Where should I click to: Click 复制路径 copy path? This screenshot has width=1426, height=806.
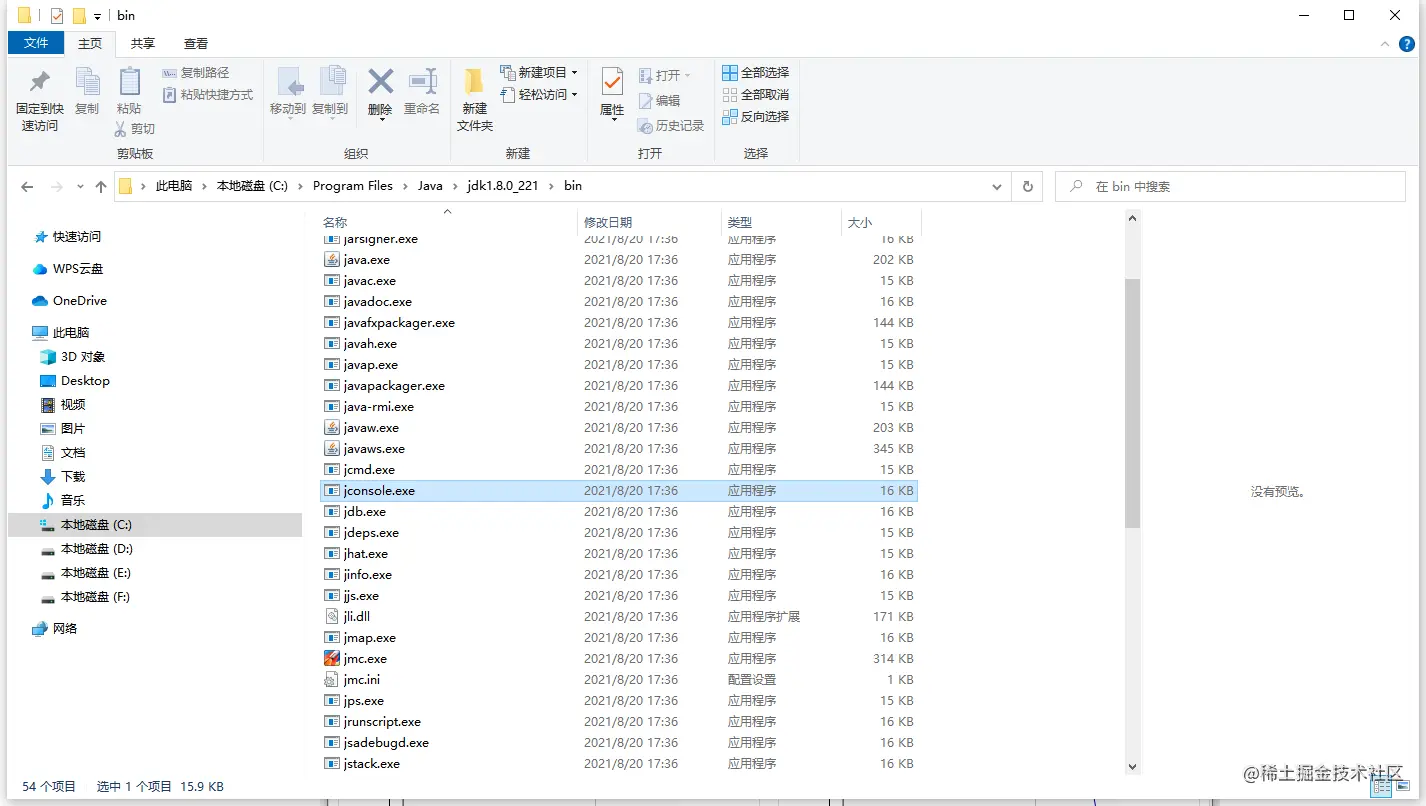[x=196, y=73]
